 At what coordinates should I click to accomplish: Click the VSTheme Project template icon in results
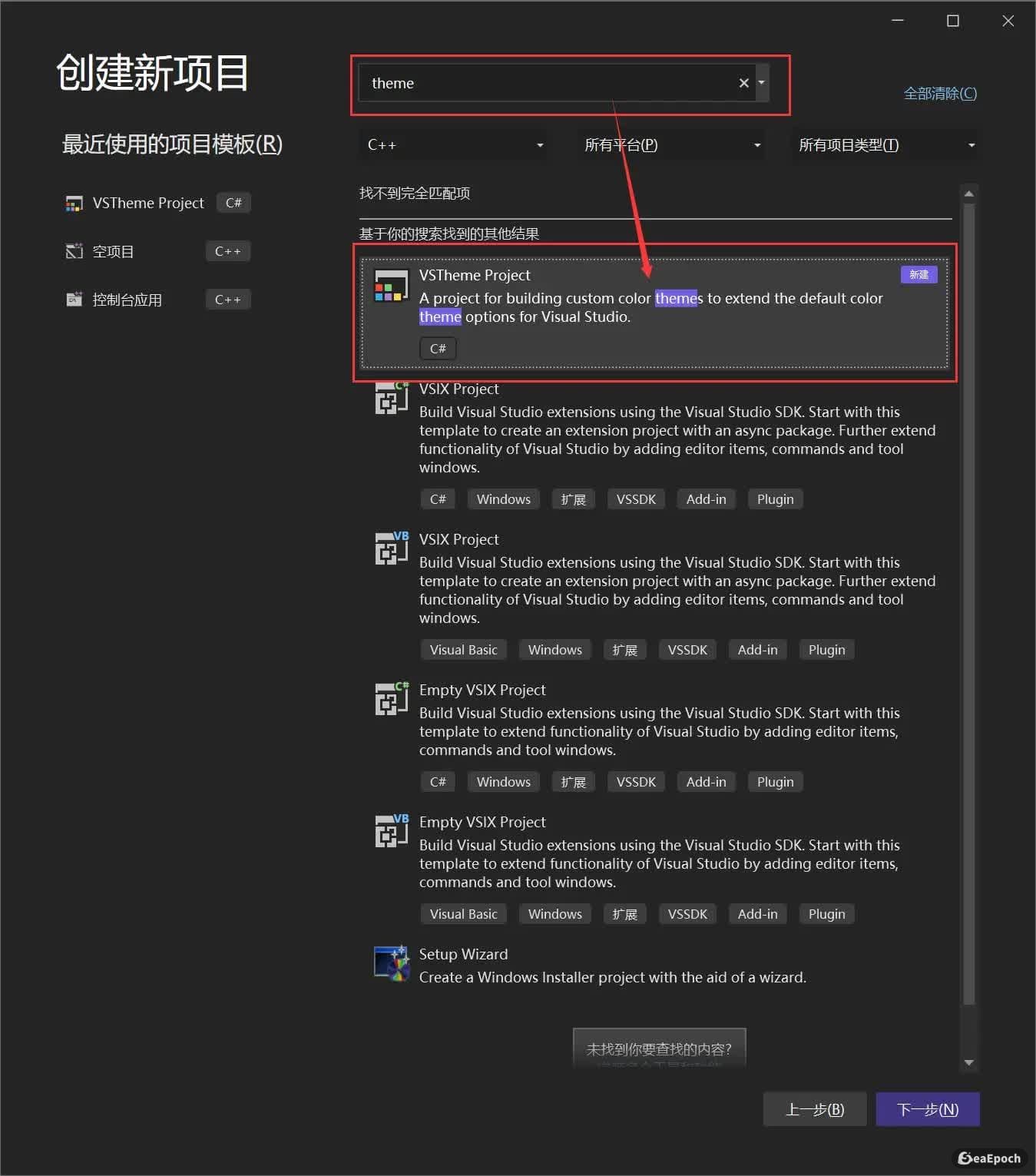[x=391, y=286]
